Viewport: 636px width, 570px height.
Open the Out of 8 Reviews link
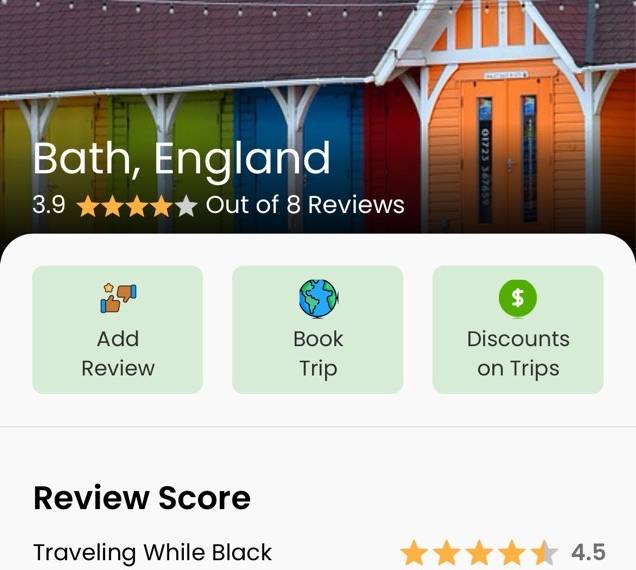(305, 204)
